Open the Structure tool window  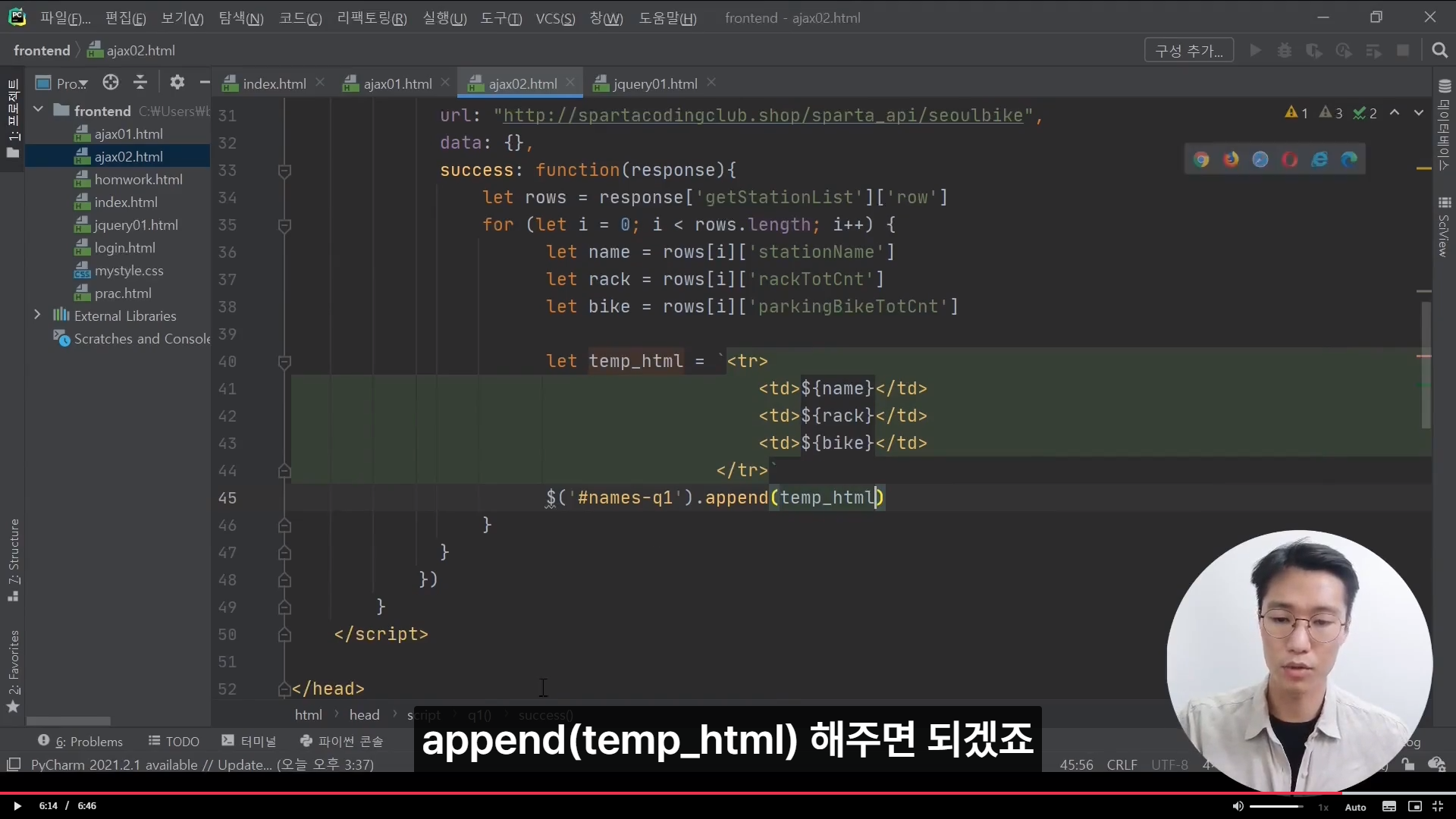tap(14, 560)
